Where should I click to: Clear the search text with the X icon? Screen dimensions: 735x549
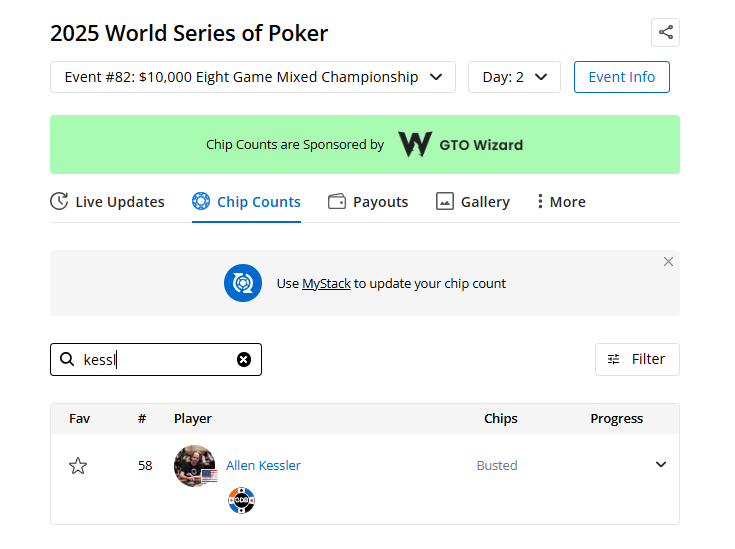coord(244,360)
